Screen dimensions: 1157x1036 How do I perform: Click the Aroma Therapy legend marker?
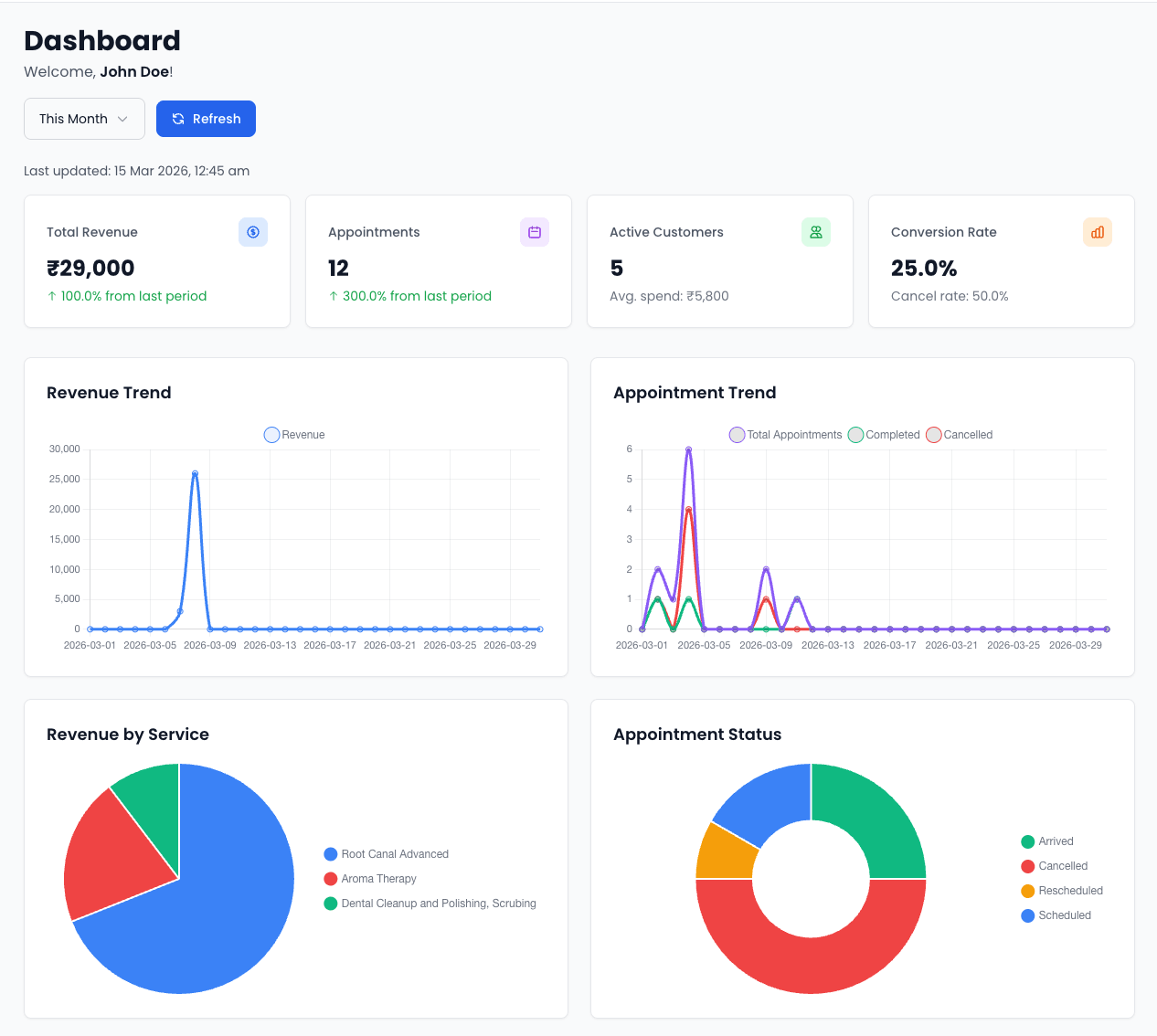tap(330, 879)
